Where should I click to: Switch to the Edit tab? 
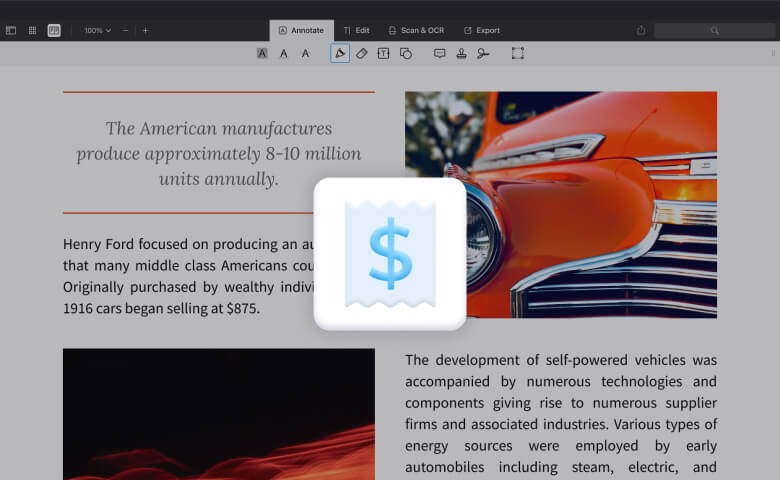tap(356, 30)
